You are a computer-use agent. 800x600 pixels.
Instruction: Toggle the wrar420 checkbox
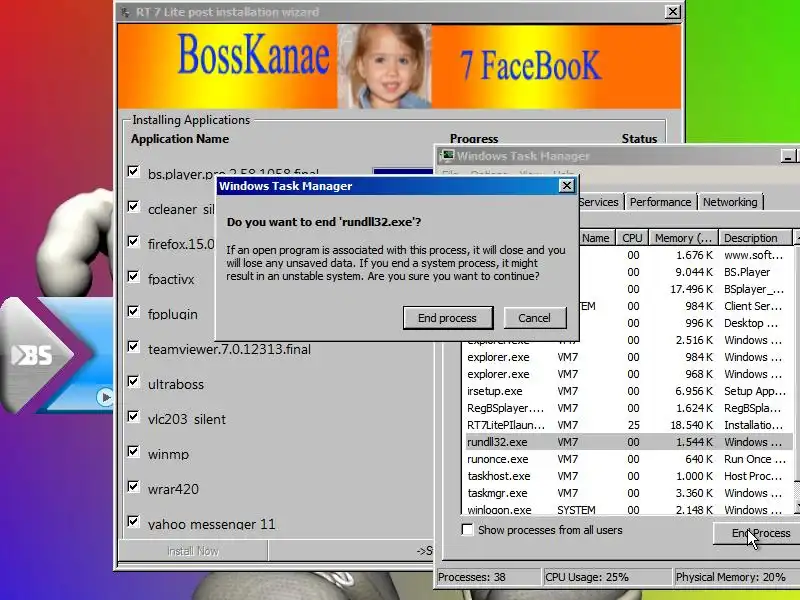[x=134, y=486]
